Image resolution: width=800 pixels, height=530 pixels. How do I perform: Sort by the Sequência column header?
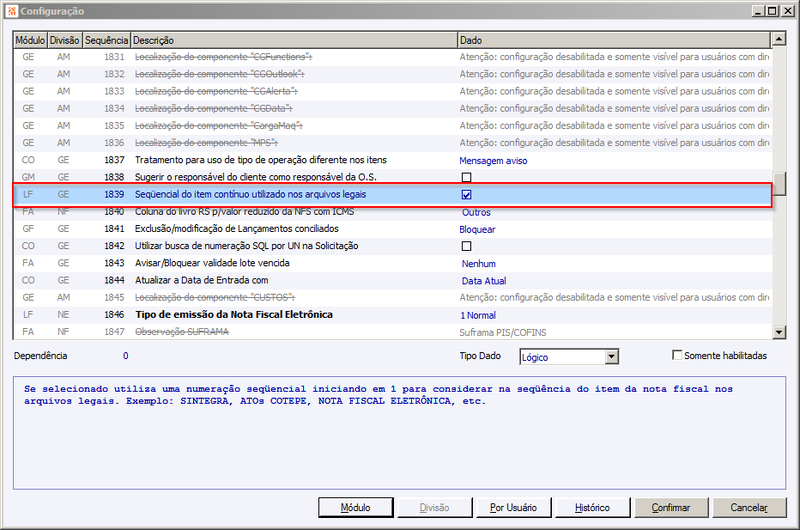point(106,40)
